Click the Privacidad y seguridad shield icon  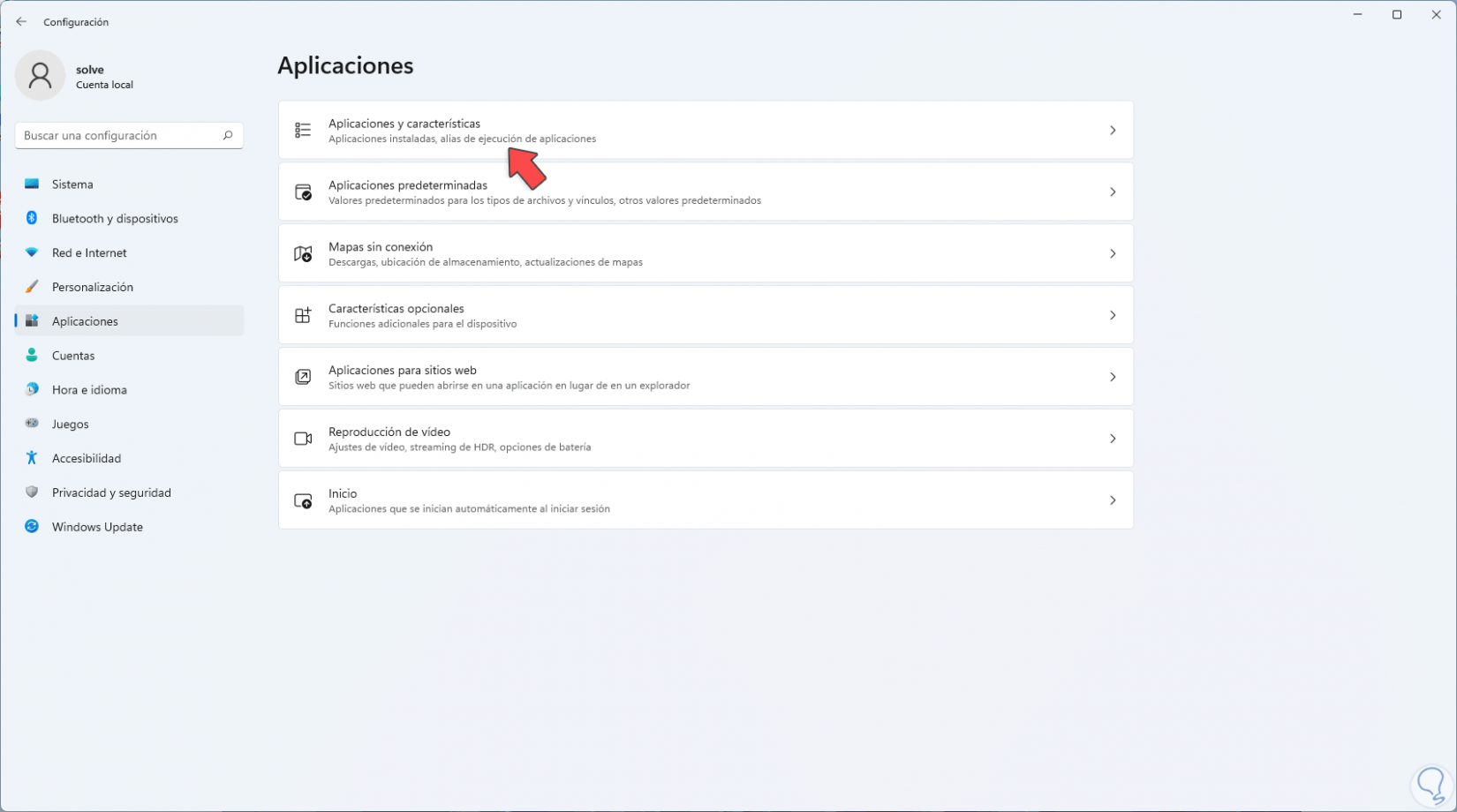coord(32,492)
